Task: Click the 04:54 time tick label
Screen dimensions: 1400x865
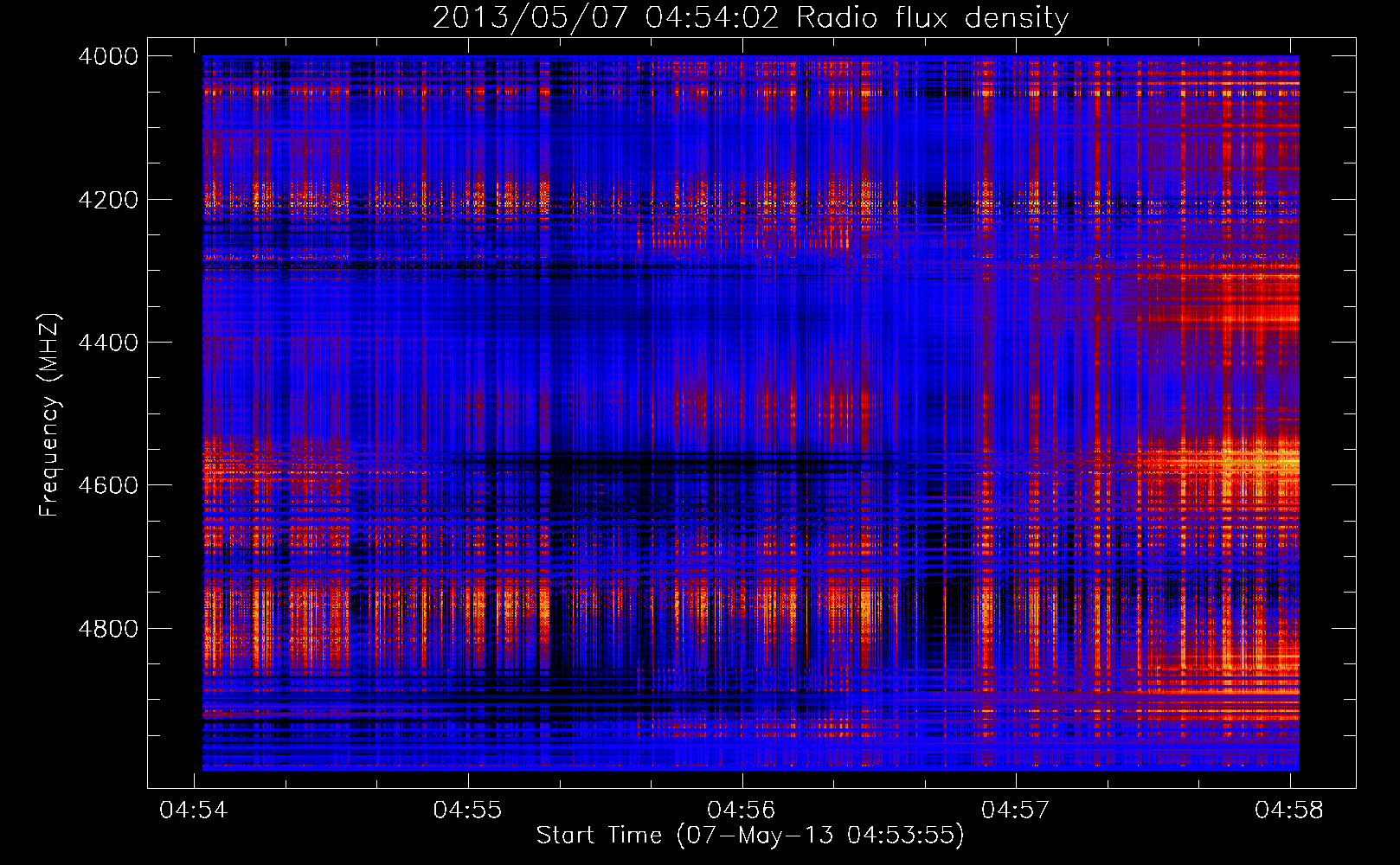Action: click(x=194, y=810)
